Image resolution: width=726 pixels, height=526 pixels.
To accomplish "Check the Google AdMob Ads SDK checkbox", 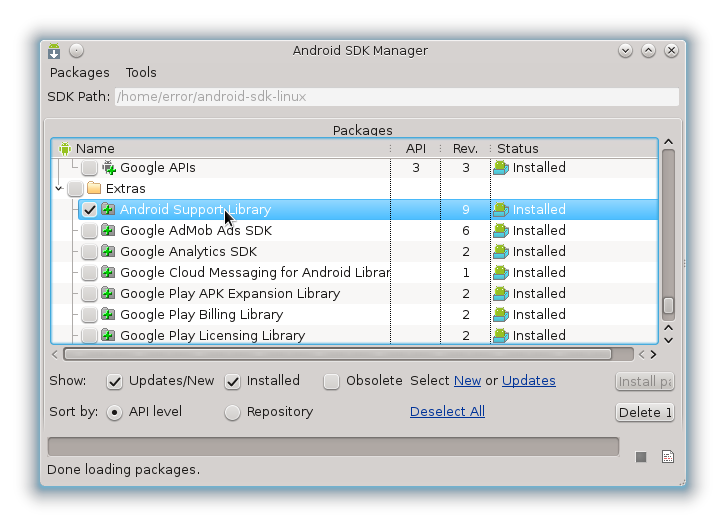I will (x=89, y=230).
